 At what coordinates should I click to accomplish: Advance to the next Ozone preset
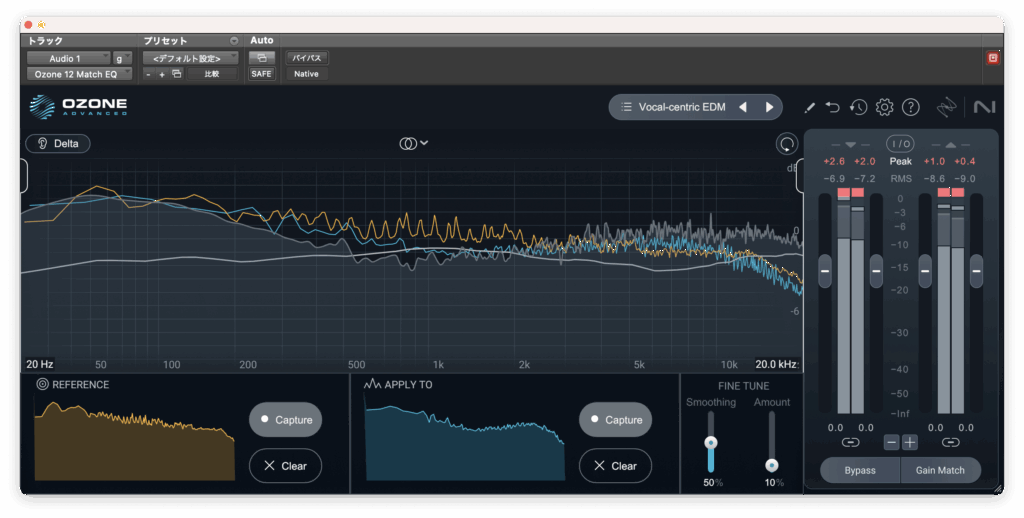(769, 107)
